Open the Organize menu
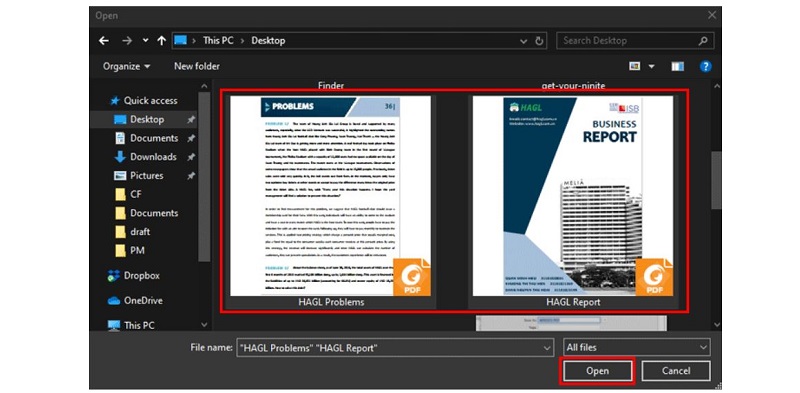The image size is (800, 393). pyautogui.click(x=127, y=66)
